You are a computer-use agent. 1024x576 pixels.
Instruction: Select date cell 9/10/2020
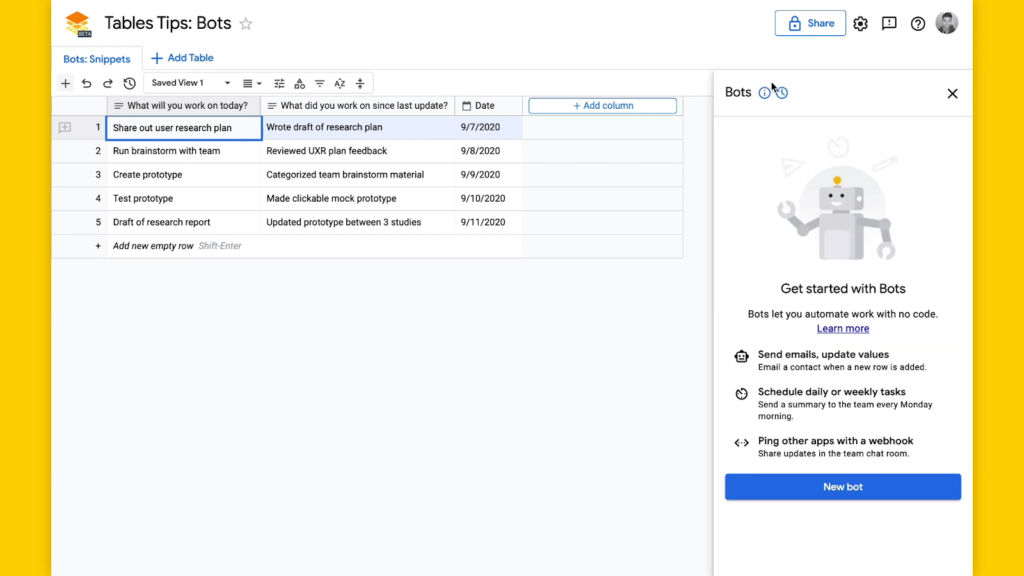(x=488, y=199)
